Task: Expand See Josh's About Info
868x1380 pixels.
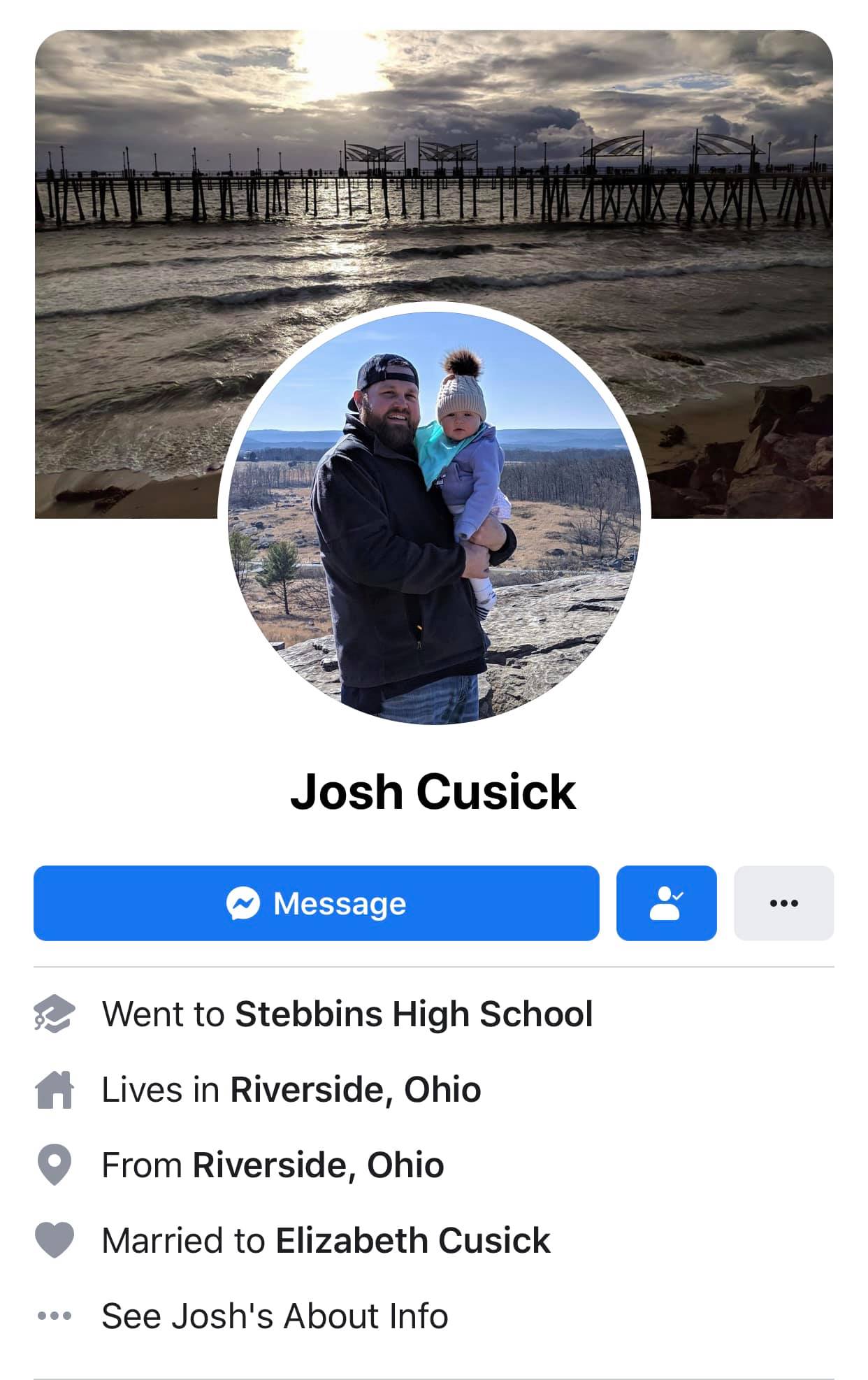Action: [x=275, y=1316]
